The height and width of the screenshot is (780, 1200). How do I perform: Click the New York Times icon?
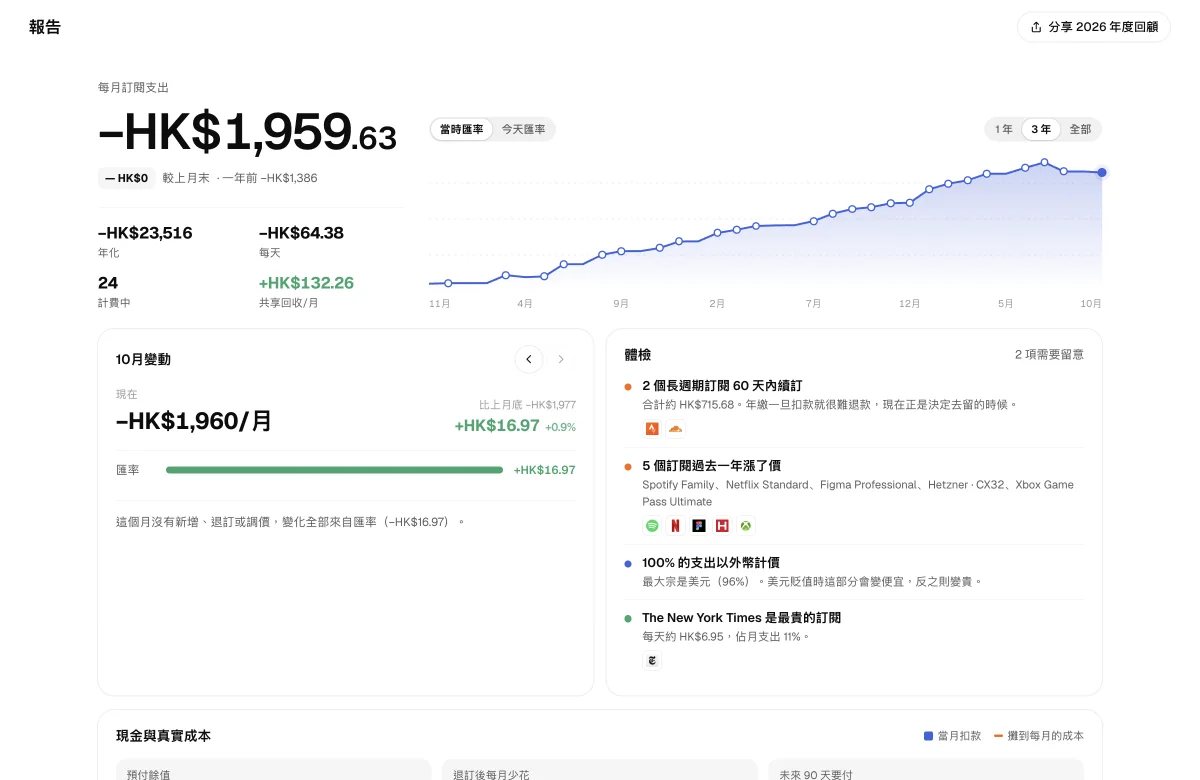[x=652, y=660]
